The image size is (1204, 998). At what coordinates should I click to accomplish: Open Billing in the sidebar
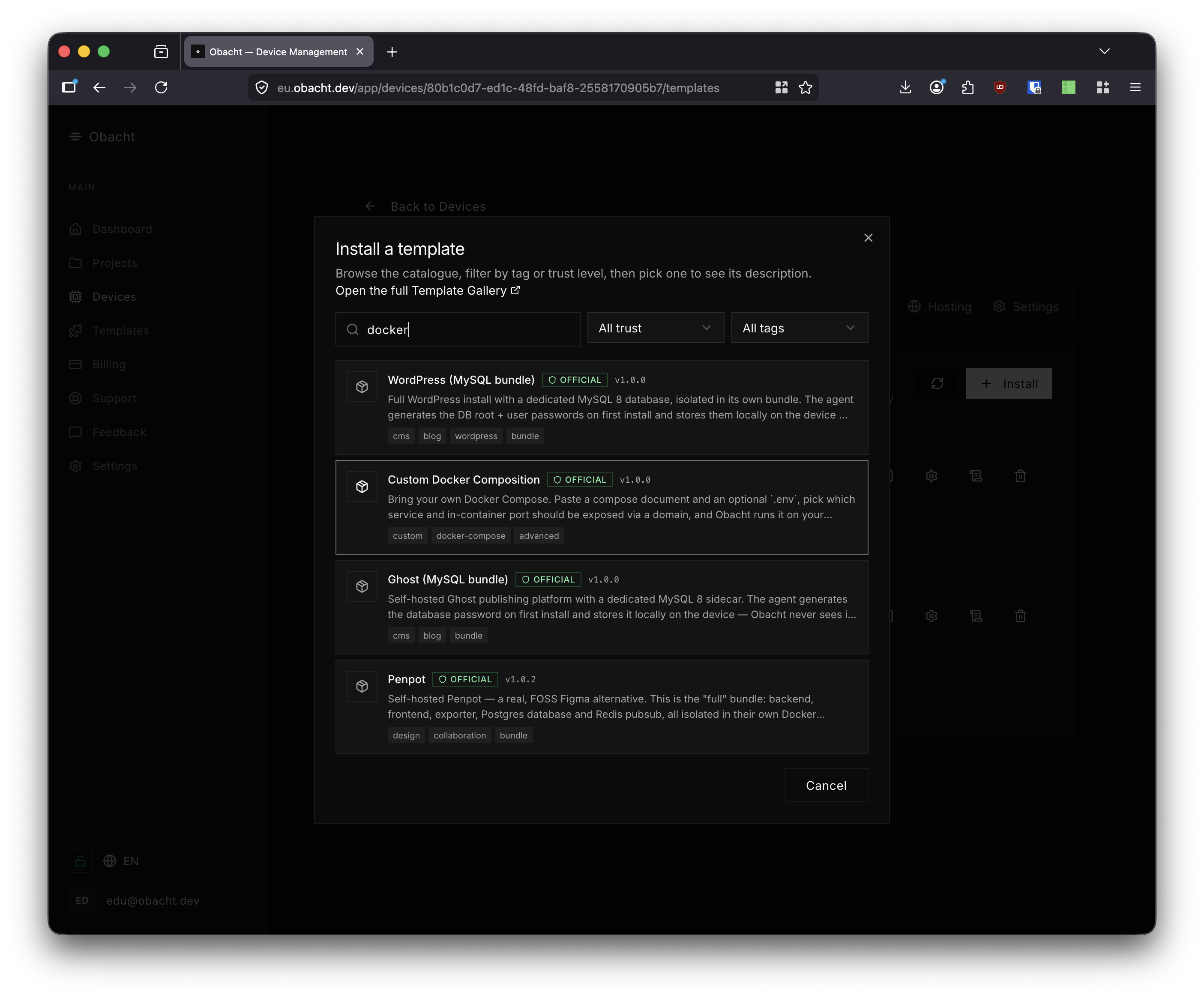point(97,364)
